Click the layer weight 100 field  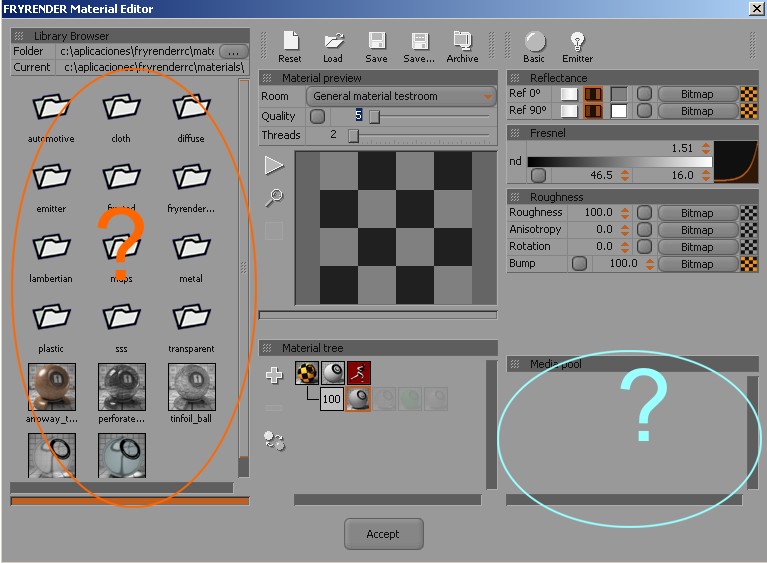331,399
